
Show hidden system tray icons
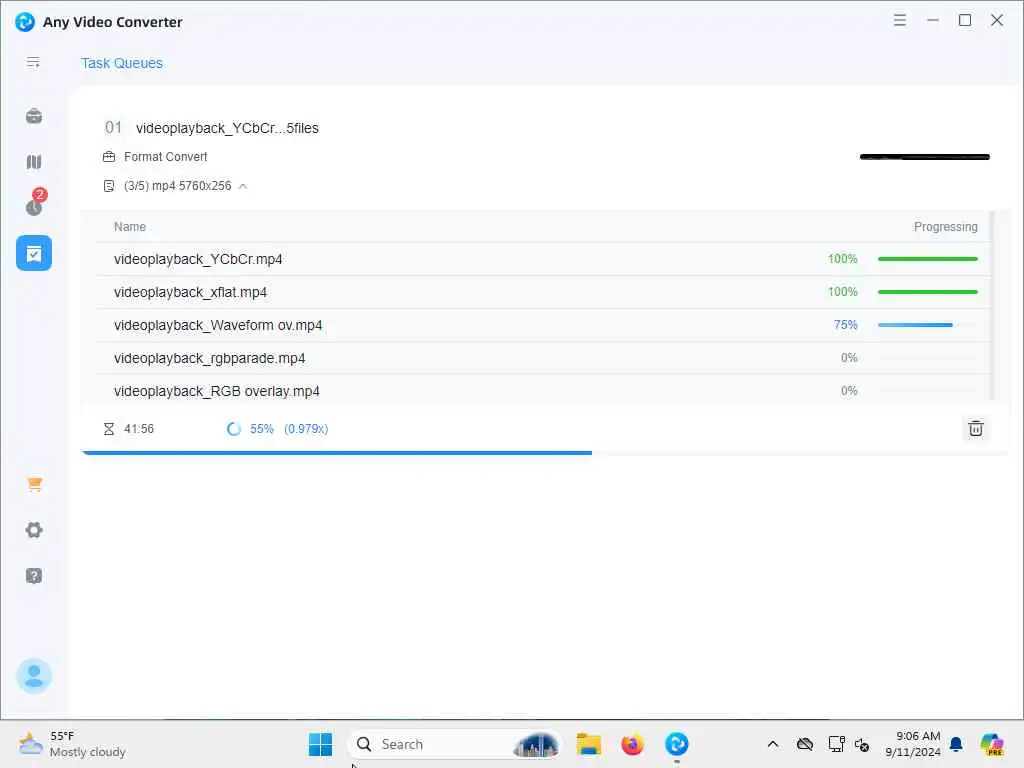(x=773, y=744)
